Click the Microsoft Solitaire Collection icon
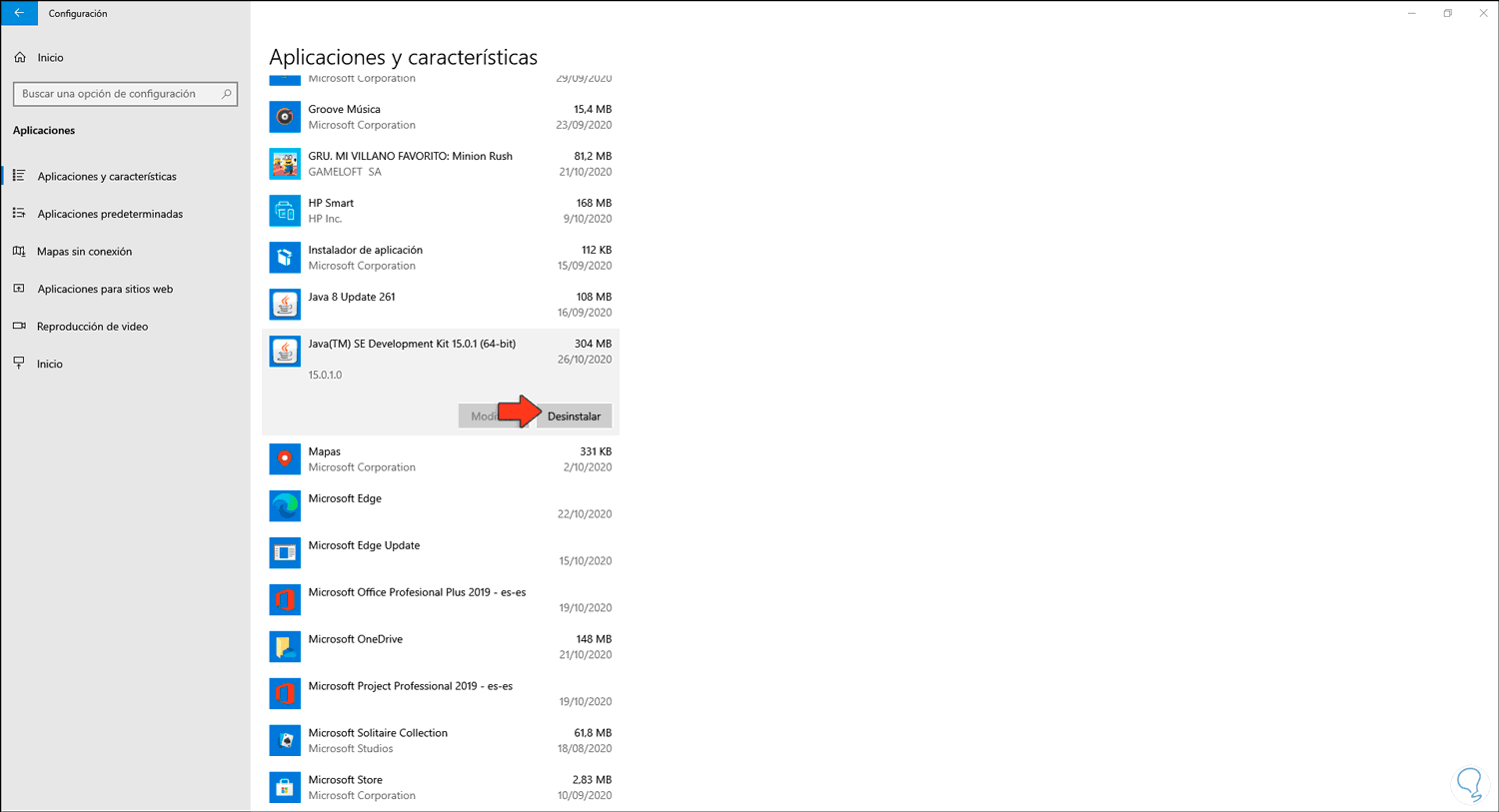The height and width of the screenshot is (812, 1499). pos(285,741)
